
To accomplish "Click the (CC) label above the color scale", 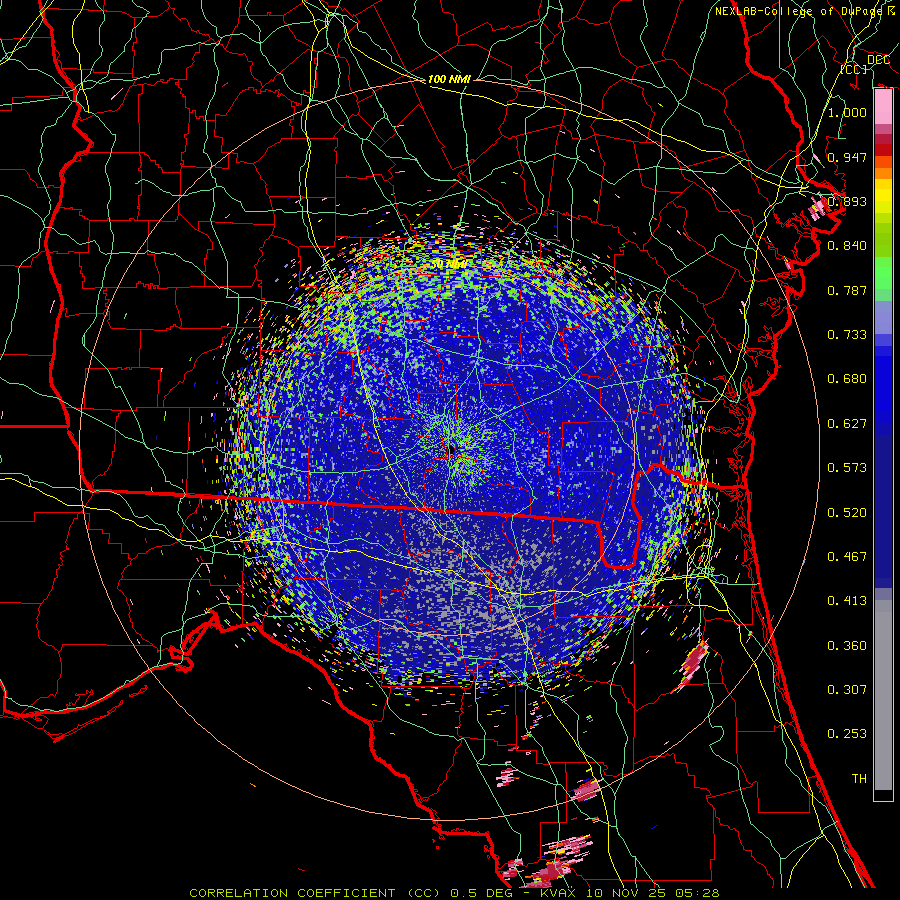I will click(x=854, y=69).
